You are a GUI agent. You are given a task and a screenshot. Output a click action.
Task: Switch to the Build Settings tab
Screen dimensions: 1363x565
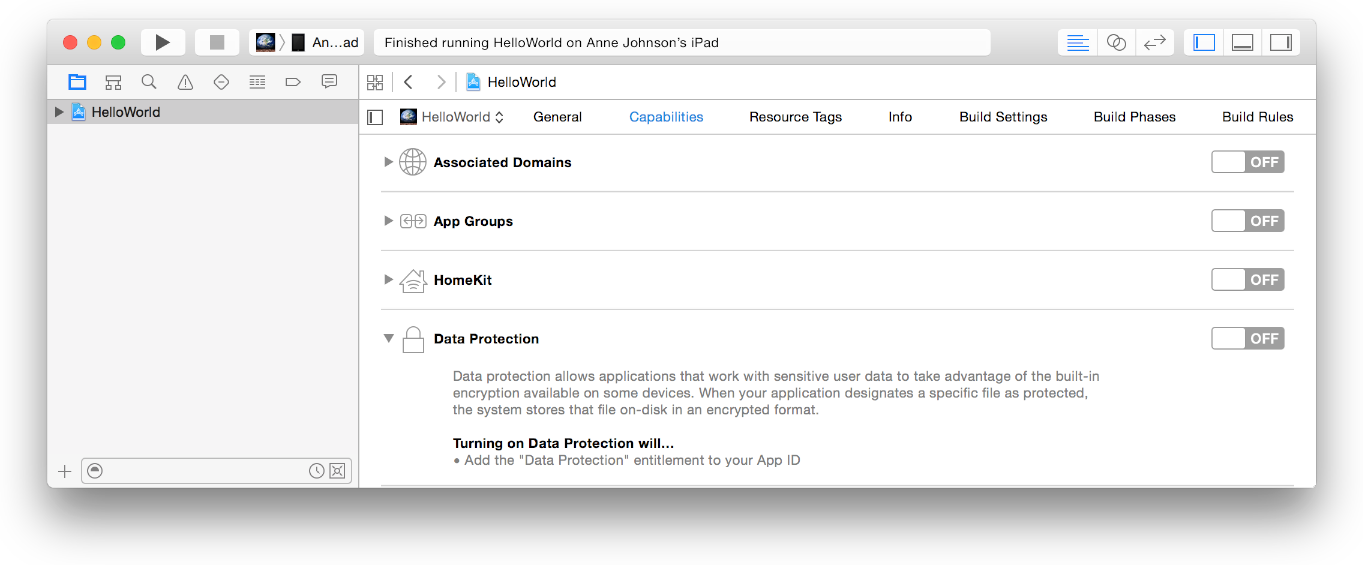(x=1003, y=117)
